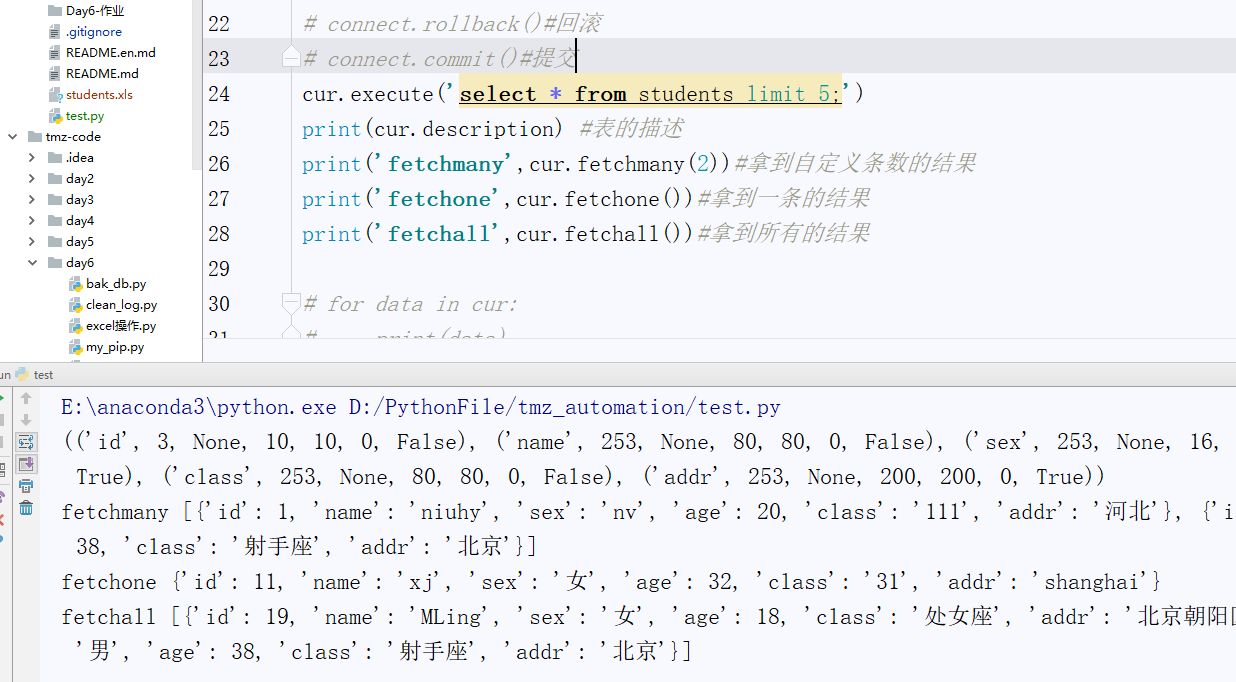Click the scroll down arrow in run console
Viewport: 1236px width, 682px height.
[26, 420]
